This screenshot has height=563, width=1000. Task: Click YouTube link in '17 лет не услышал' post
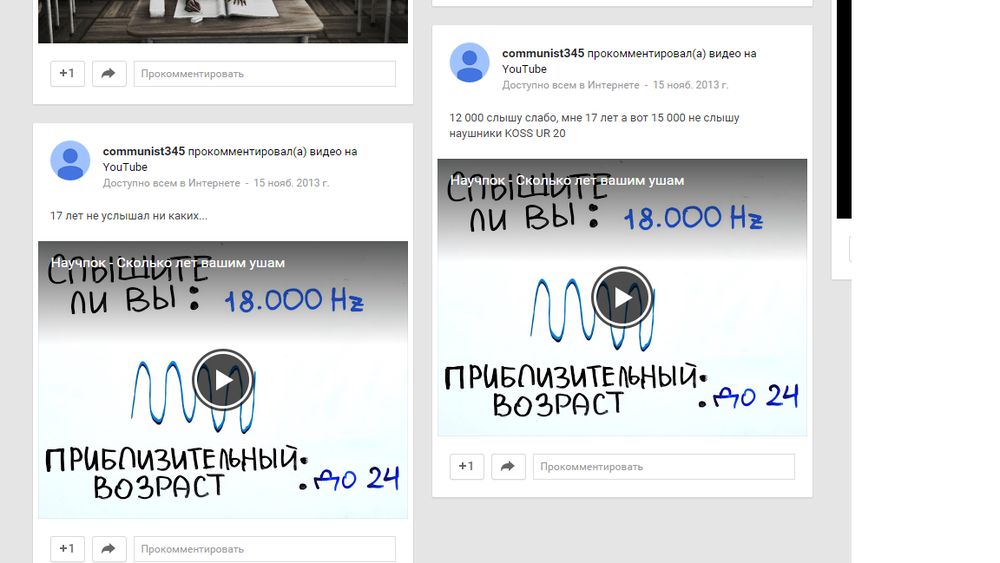(x=125, y=168)
